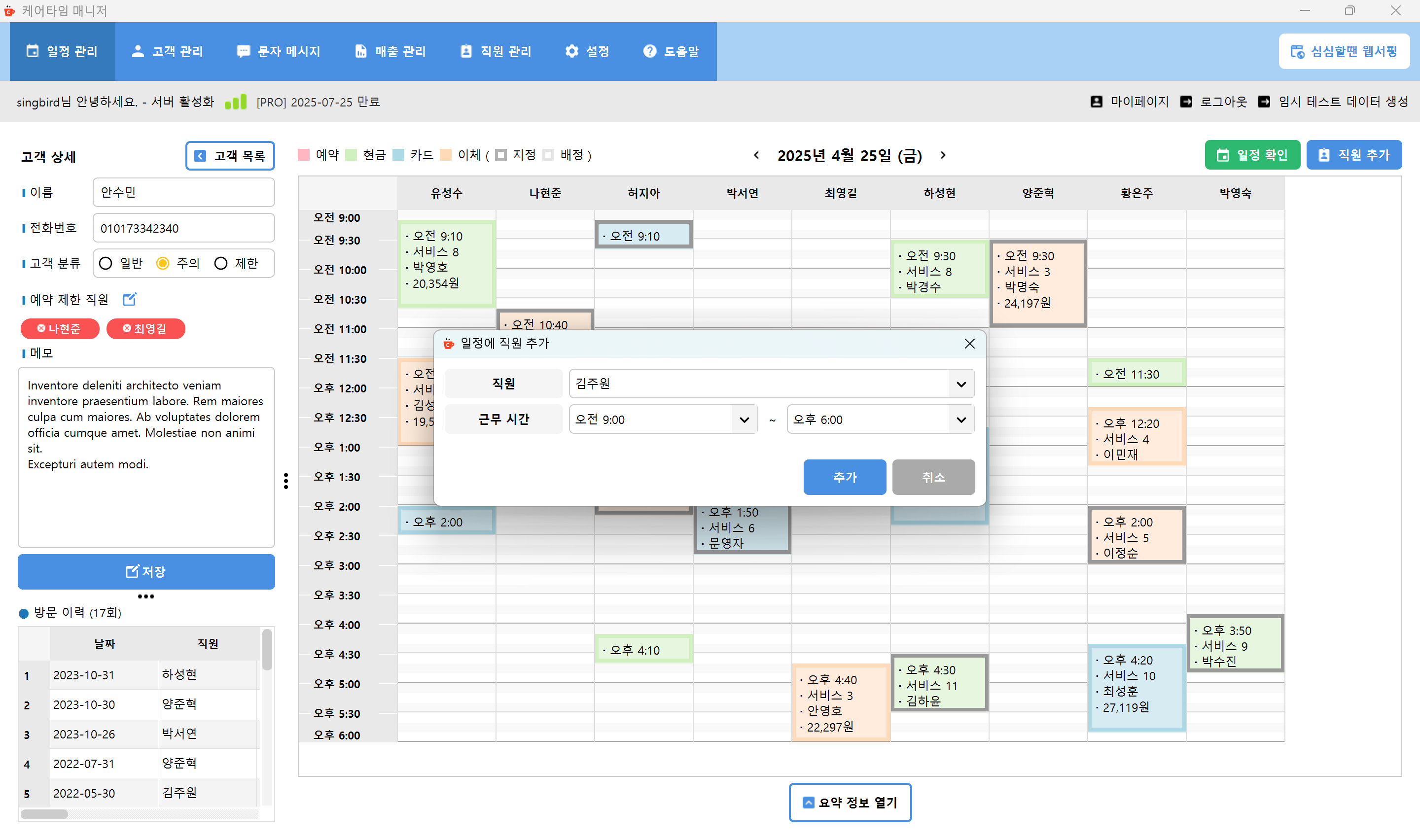The width and height of the screenshot is (1420, 840).
Task: Remove 나현준 restricted staff tag
Action: (41, 329)
